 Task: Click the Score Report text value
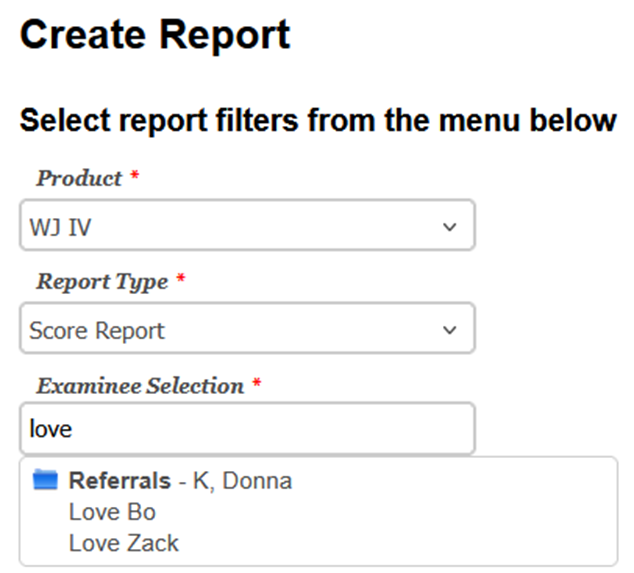(x=97, y=331)
